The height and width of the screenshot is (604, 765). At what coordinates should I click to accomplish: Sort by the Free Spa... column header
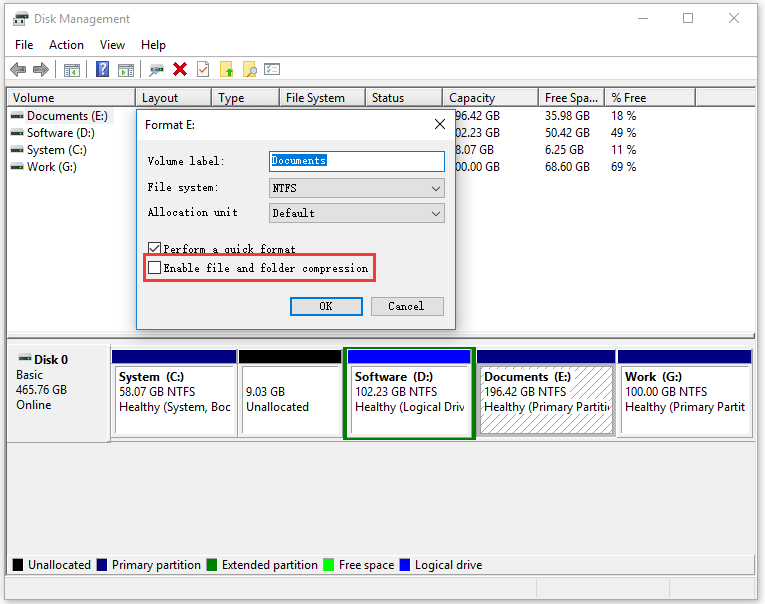coord(572,98)
